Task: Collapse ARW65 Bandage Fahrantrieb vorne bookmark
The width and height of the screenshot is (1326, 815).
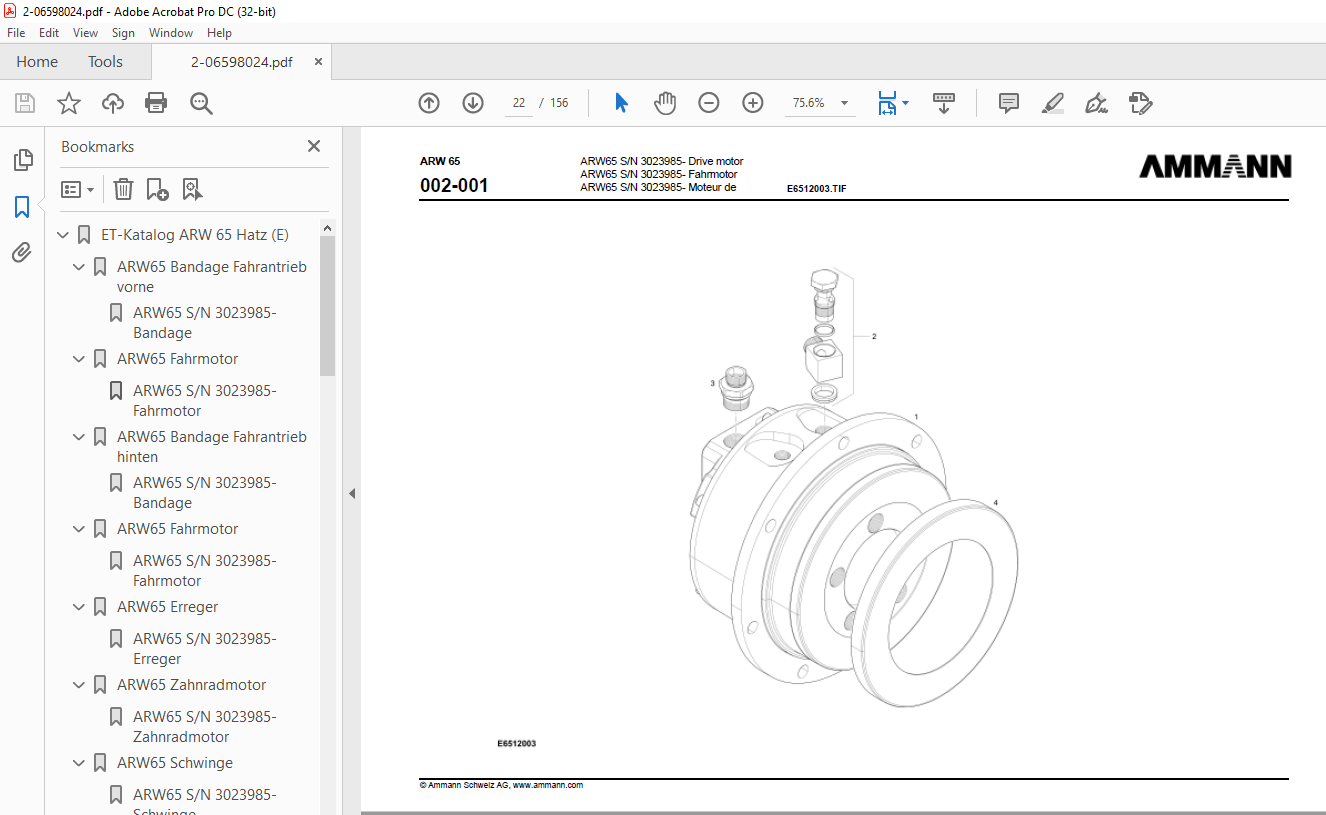Action: tap(79, 267)
